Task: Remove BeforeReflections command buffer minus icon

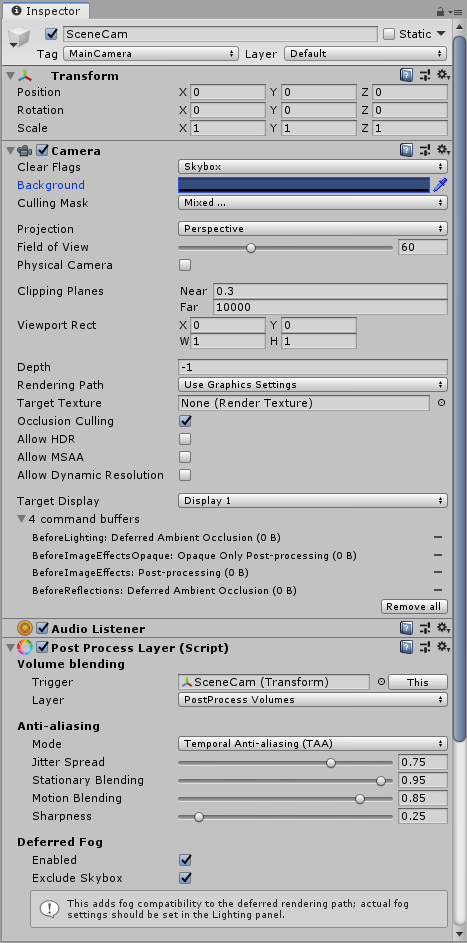Action: [438, 591]
